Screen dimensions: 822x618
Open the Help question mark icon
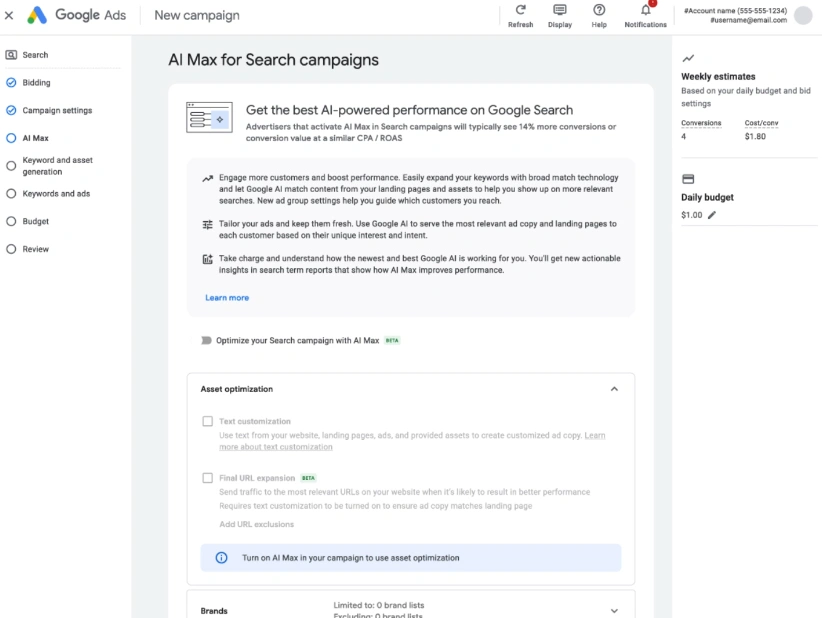[x=599, y=10]
